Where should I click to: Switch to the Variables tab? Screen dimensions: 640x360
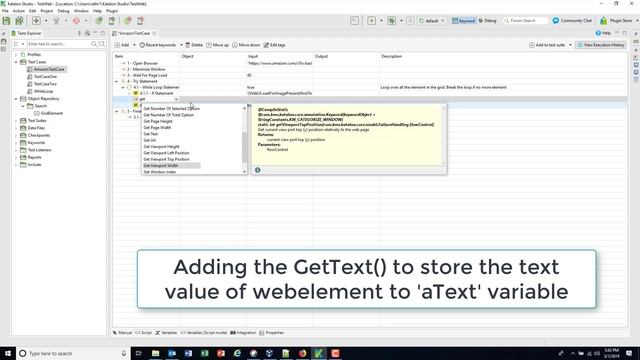tap(166, 333)
